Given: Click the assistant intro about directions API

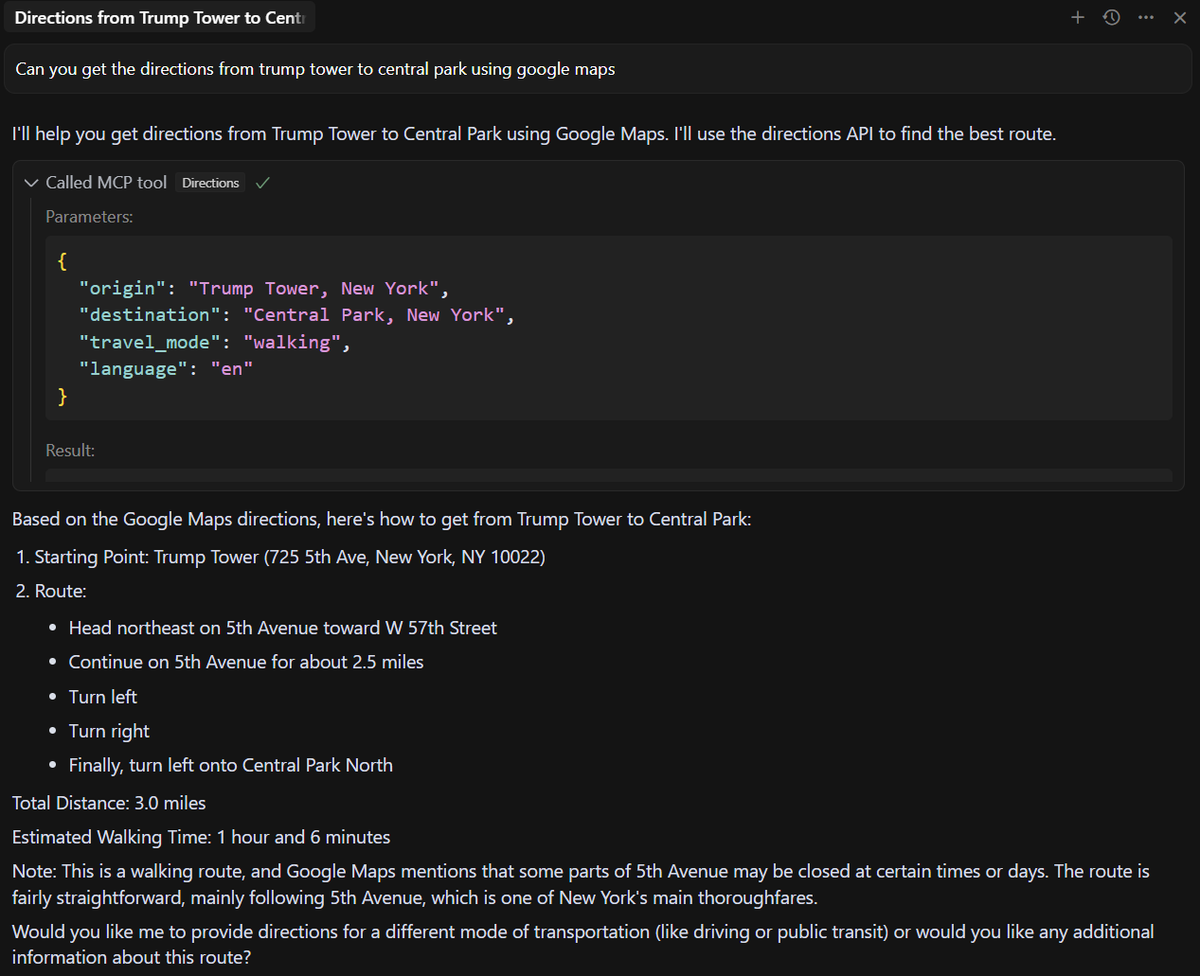Looking at the screenshot, I should pyautogui.click(x=534, y=133).
